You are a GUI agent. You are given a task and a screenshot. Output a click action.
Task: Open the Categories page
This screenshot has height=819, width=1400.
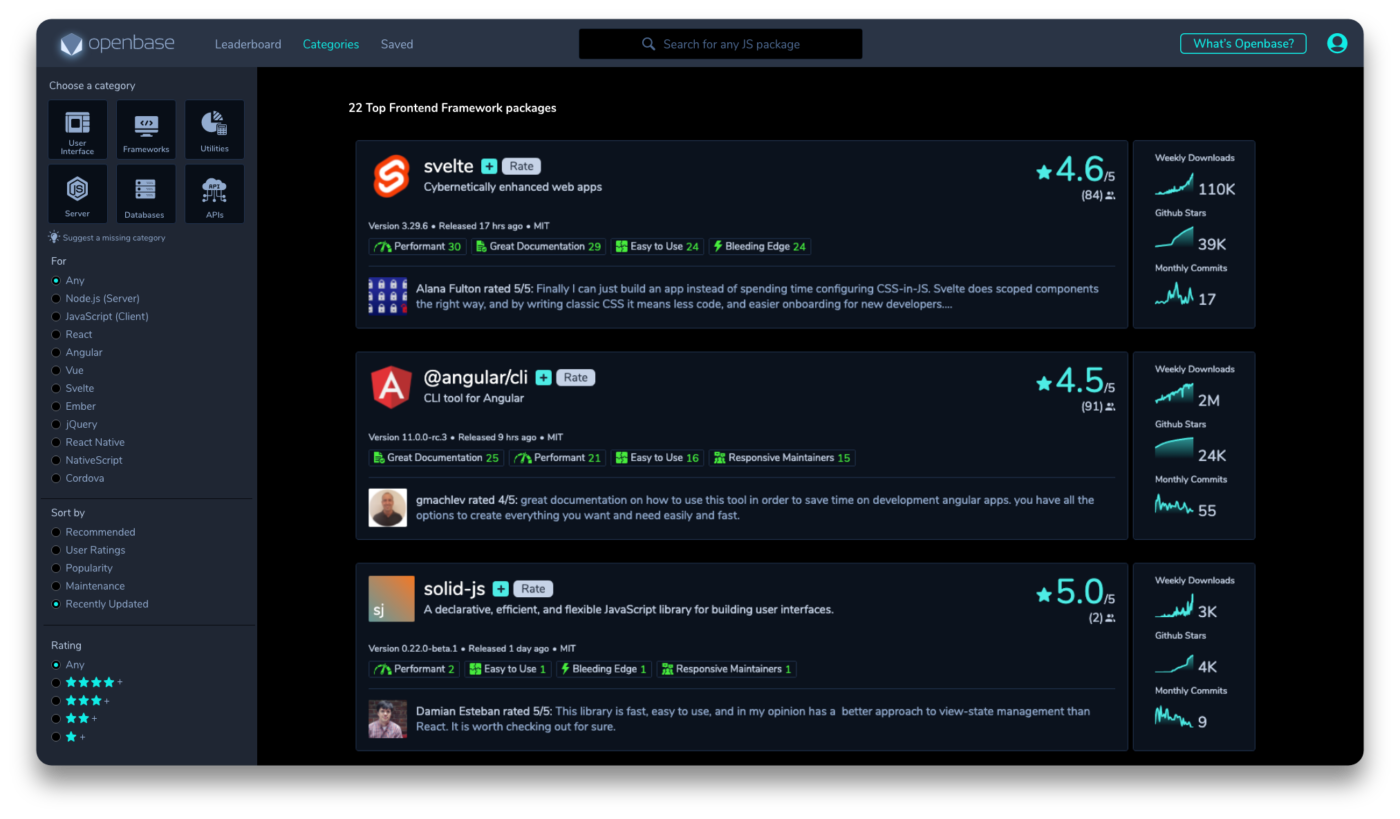pyautogui.click(x=331, y=44)
